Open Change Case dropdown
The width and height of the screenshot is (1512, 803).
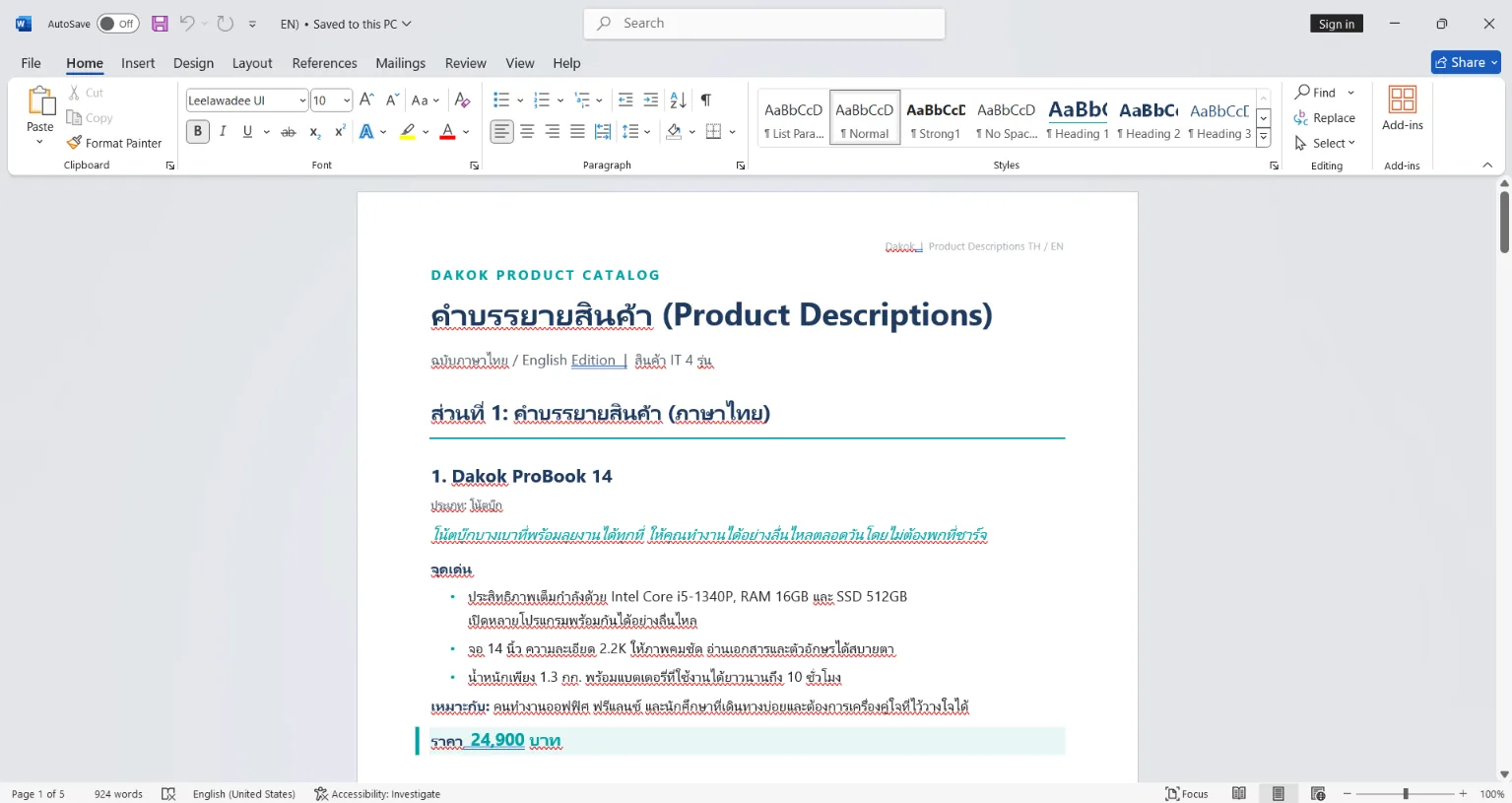click(426, 100)
